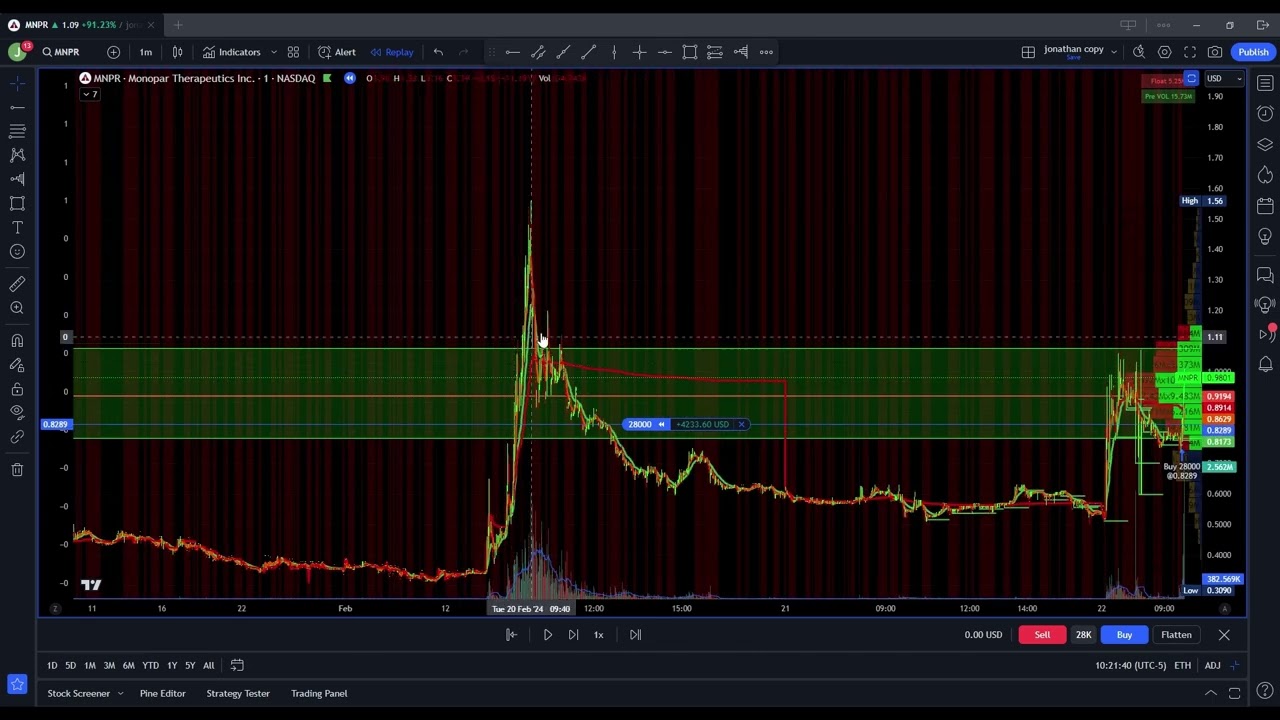Undo the last chart action

pyautogui.click(x=438, y=52)
